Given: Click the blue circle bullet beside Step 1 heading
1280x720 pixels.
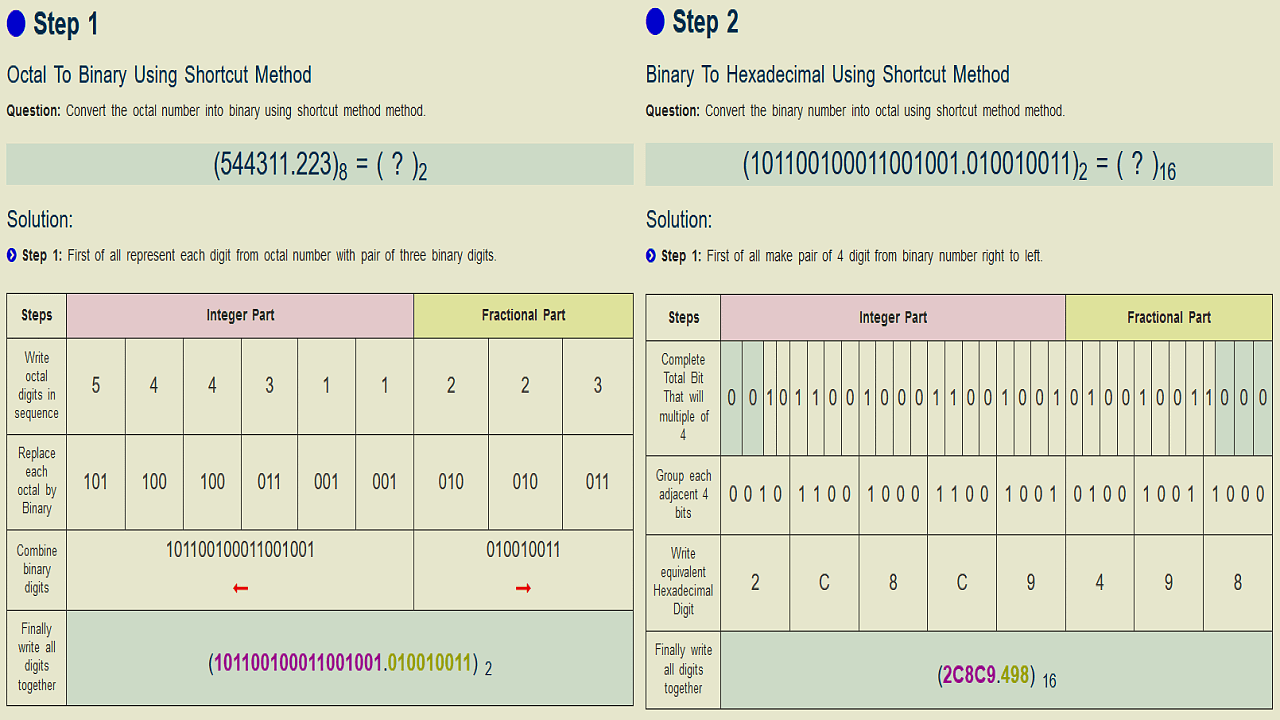Looking at the screenshot, I should click(16, 22).
